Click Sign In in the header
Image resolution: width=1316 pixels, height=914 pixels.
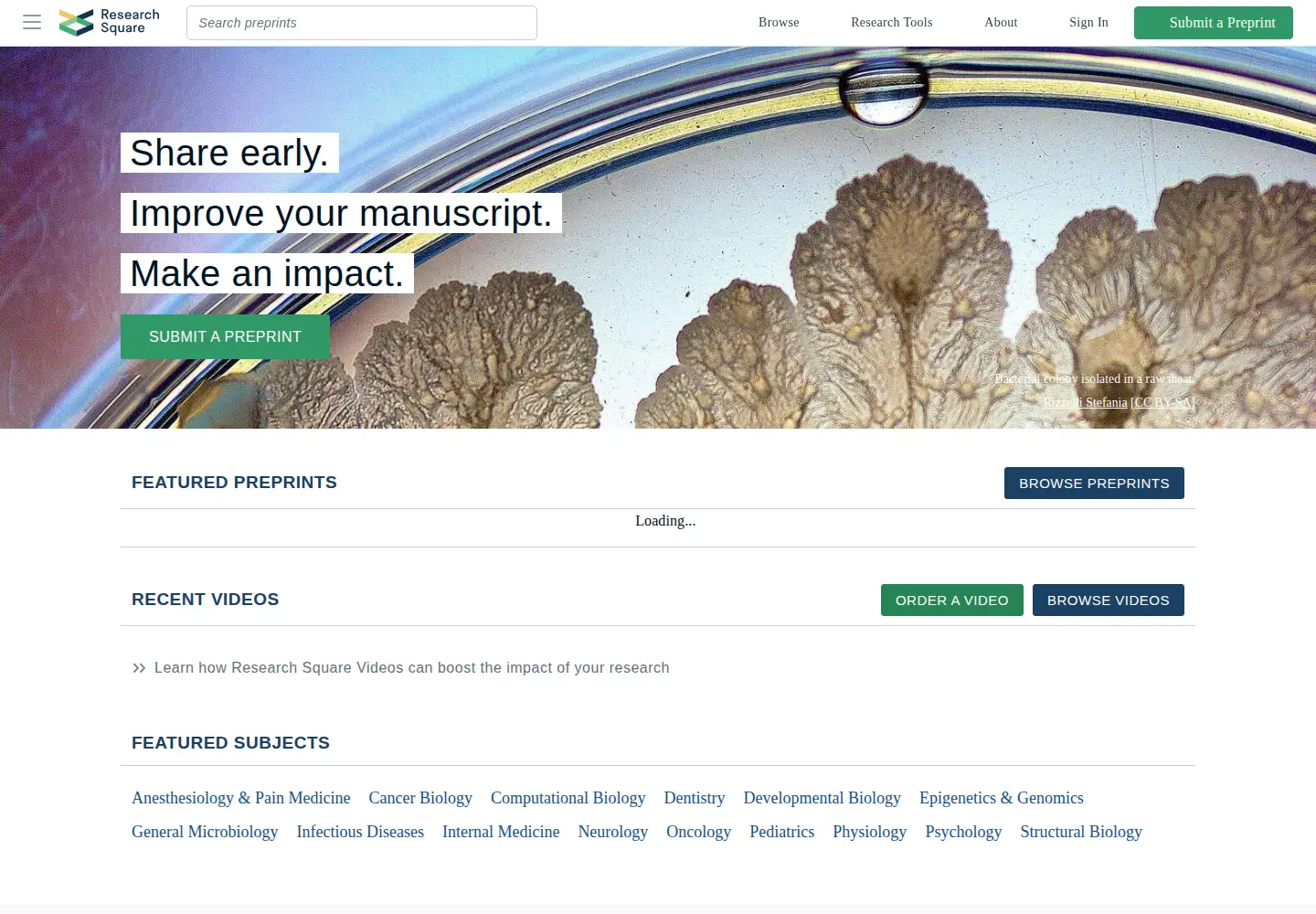1088,23
